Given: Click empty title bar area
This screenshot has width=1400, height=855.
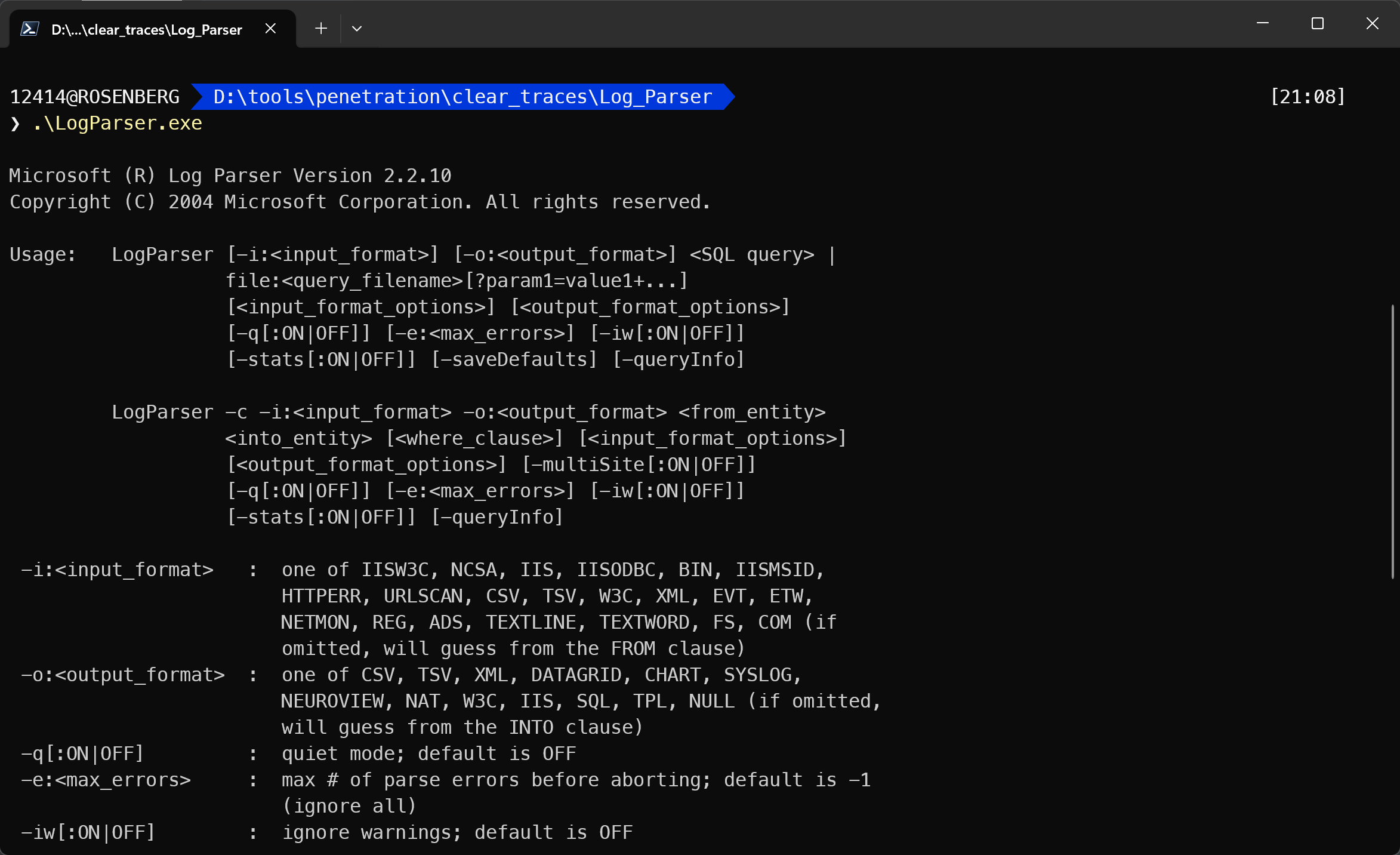Looking at the screenshot, I should [776, 24].
